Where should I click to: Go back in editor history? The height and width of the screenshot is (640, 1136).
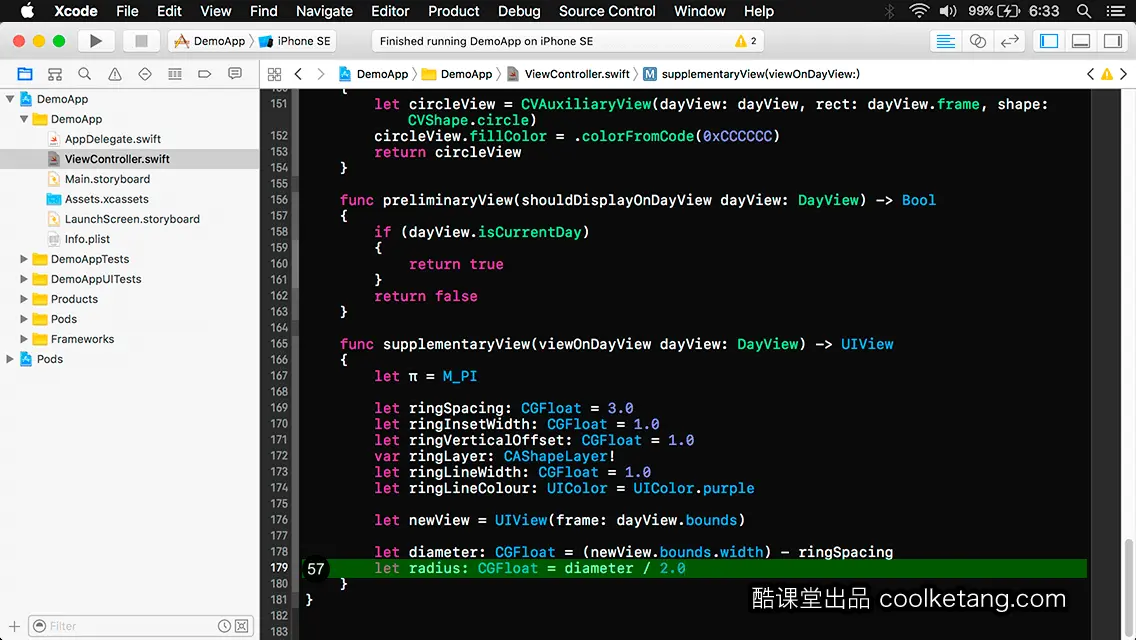coord(298,74)
